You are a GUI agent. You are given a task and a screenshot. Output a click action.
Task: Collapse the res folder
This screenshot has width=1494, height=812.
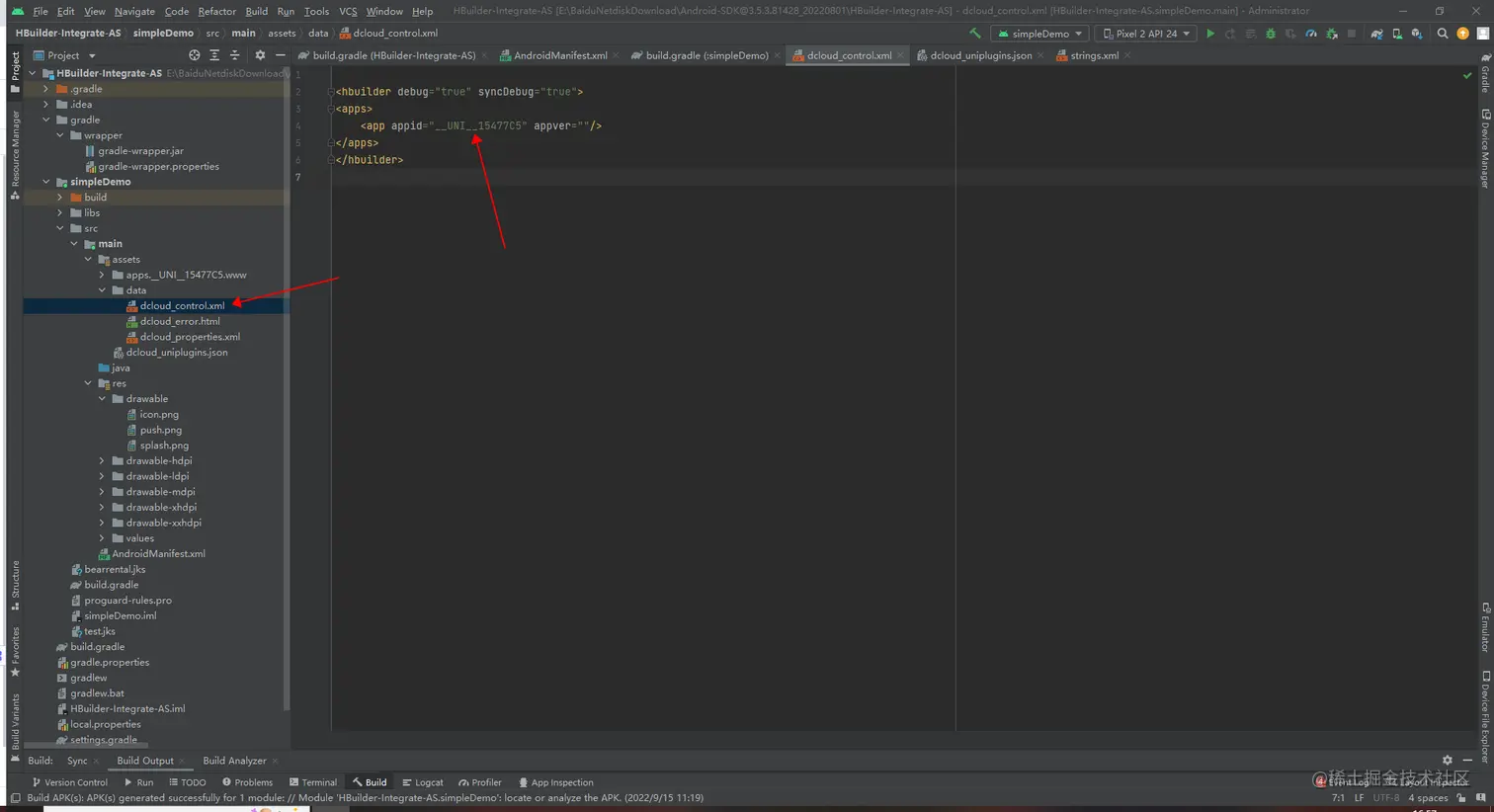coord(88,383)
